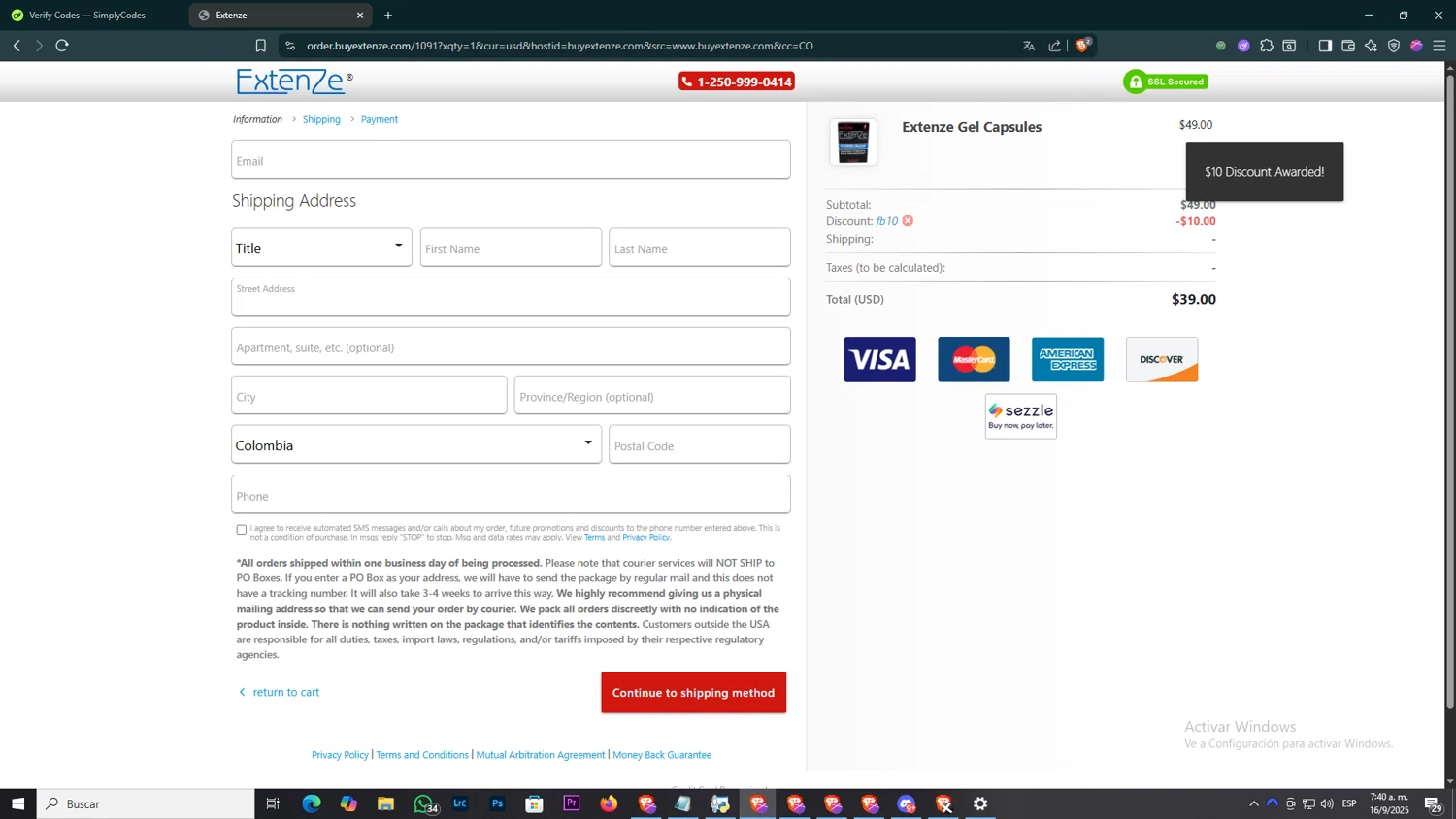Open the Title dropdown
The height and width of the screenshot is (819, 1456).
click(x=321, y=247)
